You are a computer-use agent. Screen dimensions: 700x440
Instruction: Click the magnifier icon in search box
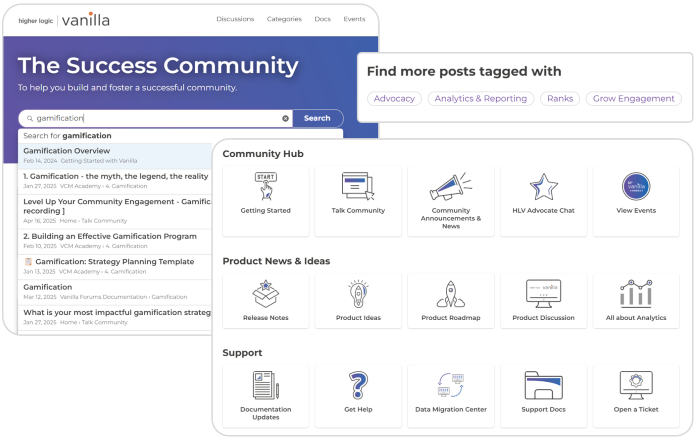point(30,118)
